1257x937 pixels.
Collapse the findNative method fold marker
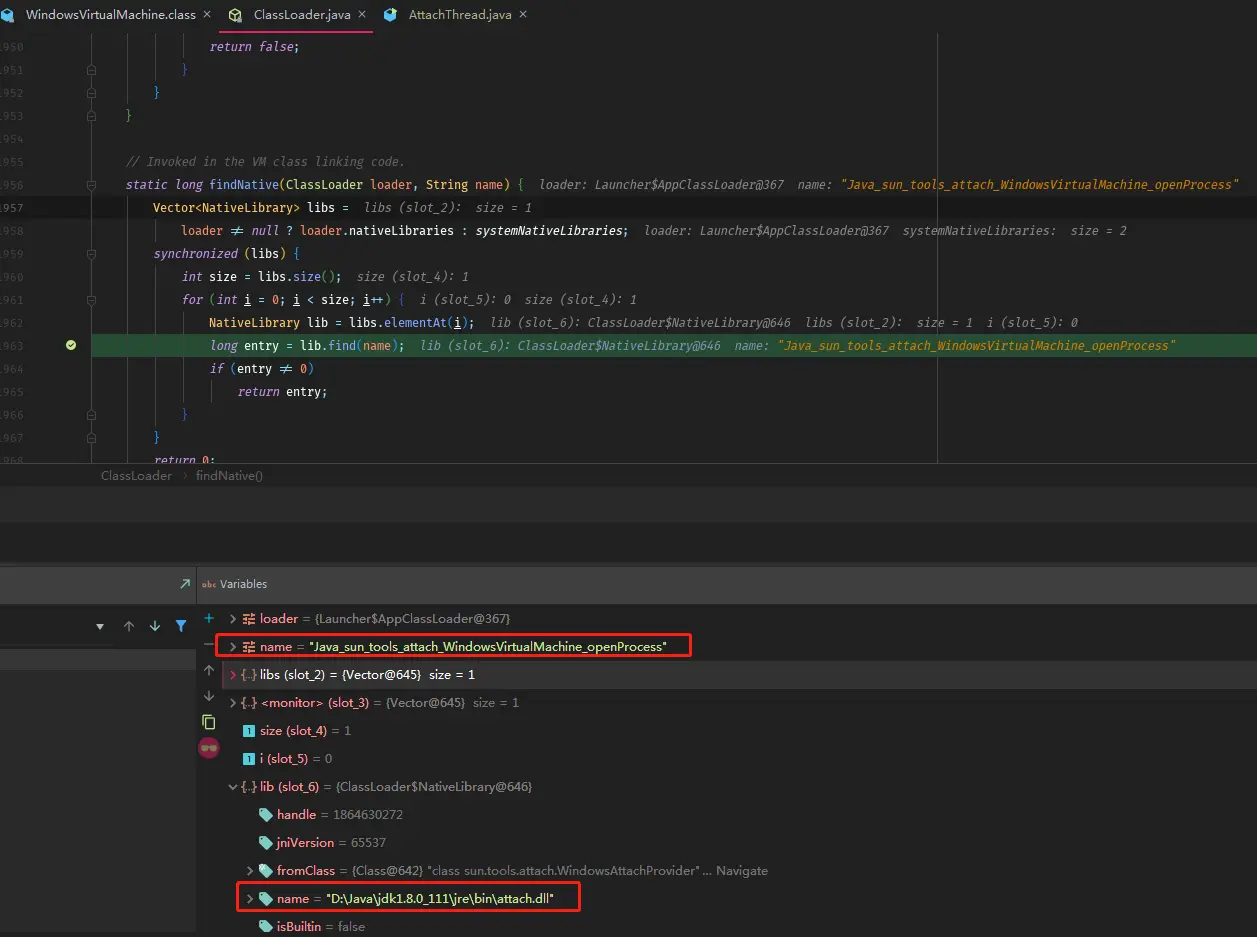[x=91, y=185]
